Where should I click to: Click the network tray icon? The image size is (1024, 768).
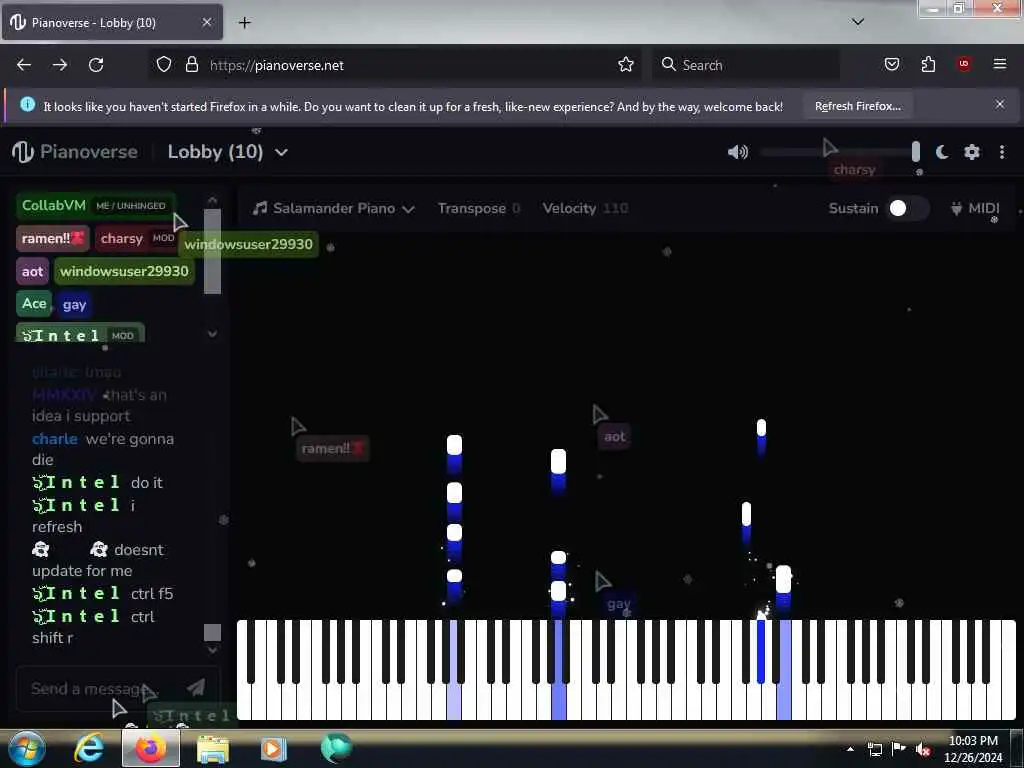coord(874,750)
